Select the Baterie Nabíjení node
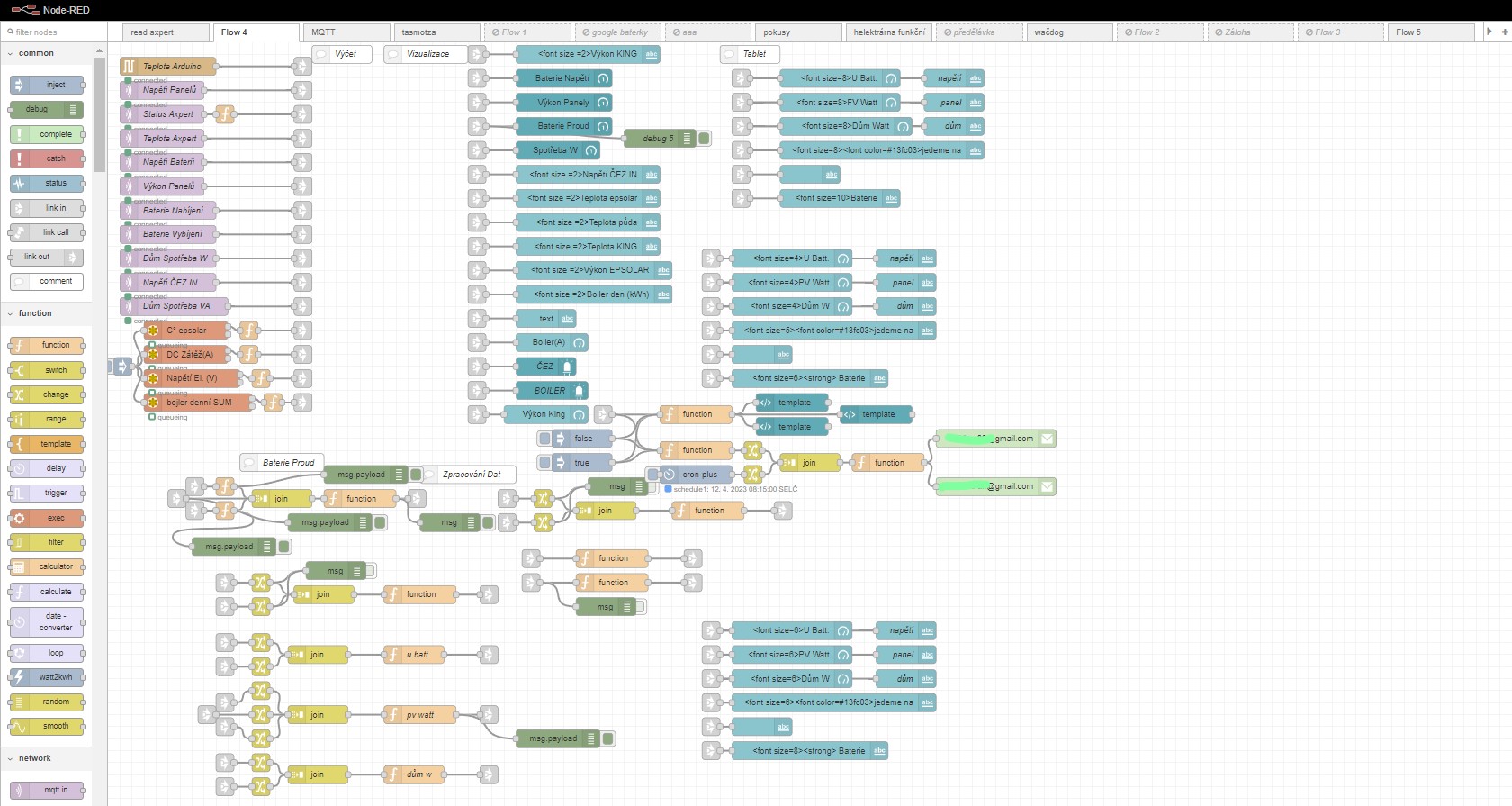 click(x=168, y=210)
